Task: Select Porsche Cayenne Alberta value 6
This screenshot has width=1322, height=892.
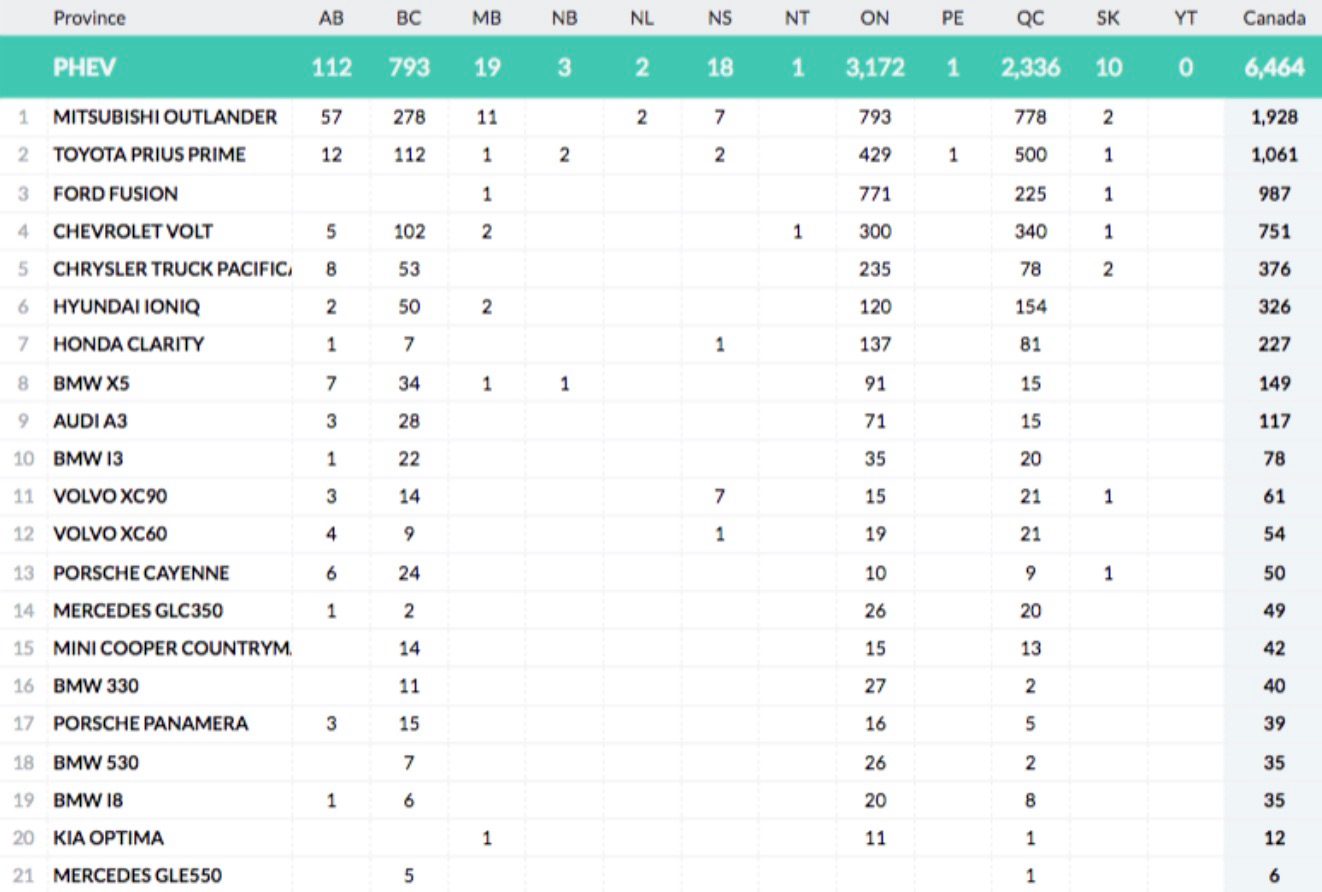Action: [331, 573]
